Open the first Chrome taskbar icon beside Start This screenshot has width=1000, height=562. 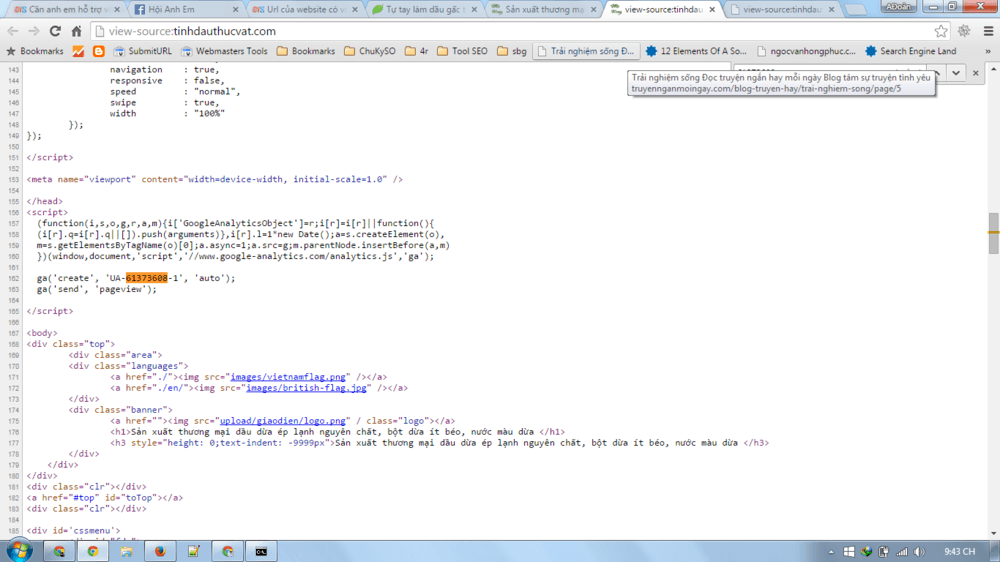coord(59,551)
